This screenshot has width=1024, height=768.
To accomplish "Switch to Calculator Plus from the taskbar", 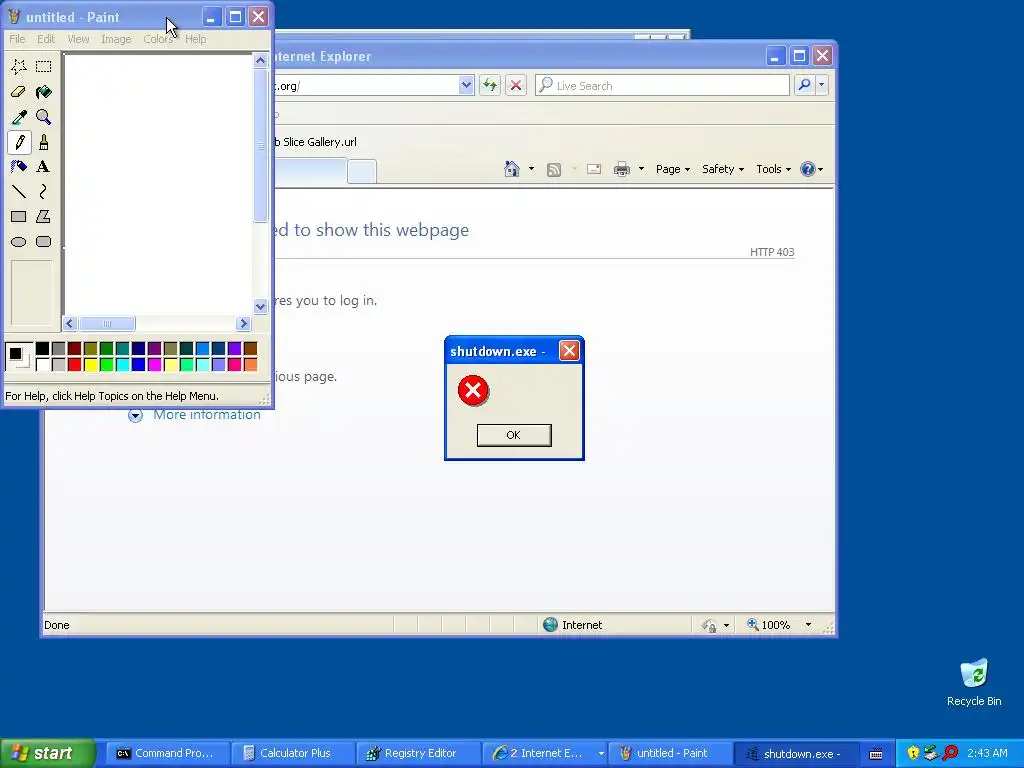I will pos(293,753).
